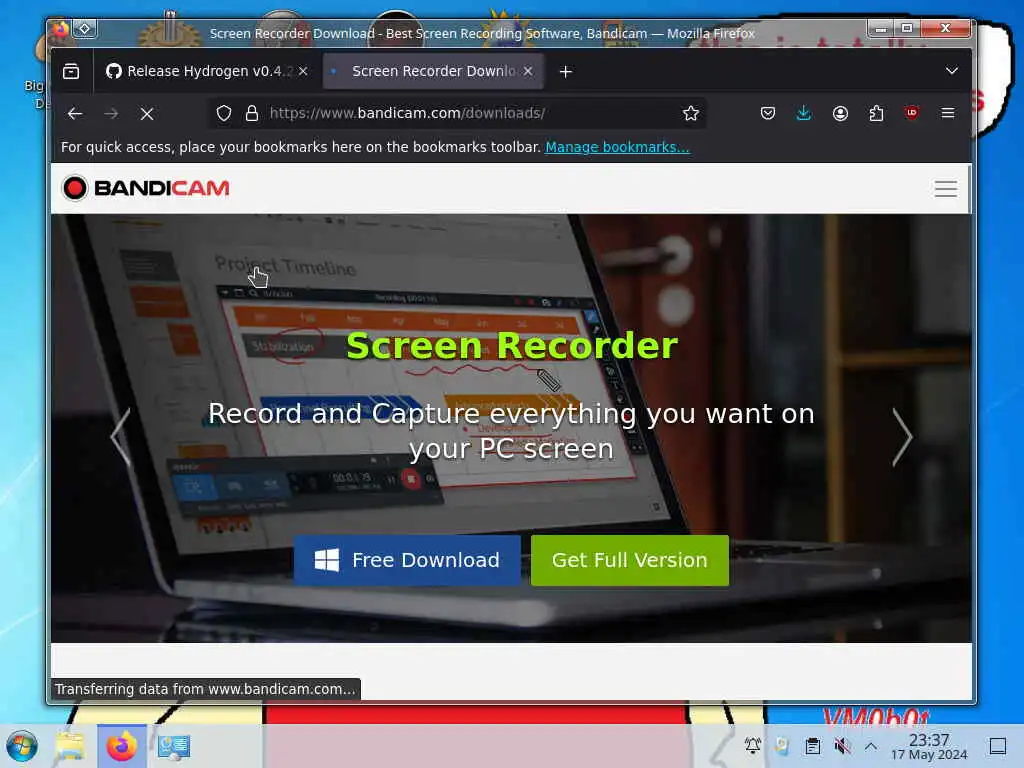This screenshot has height=768, width=1024.
Task: Follow the Manage bookmarks link
Action: point(617,147)
